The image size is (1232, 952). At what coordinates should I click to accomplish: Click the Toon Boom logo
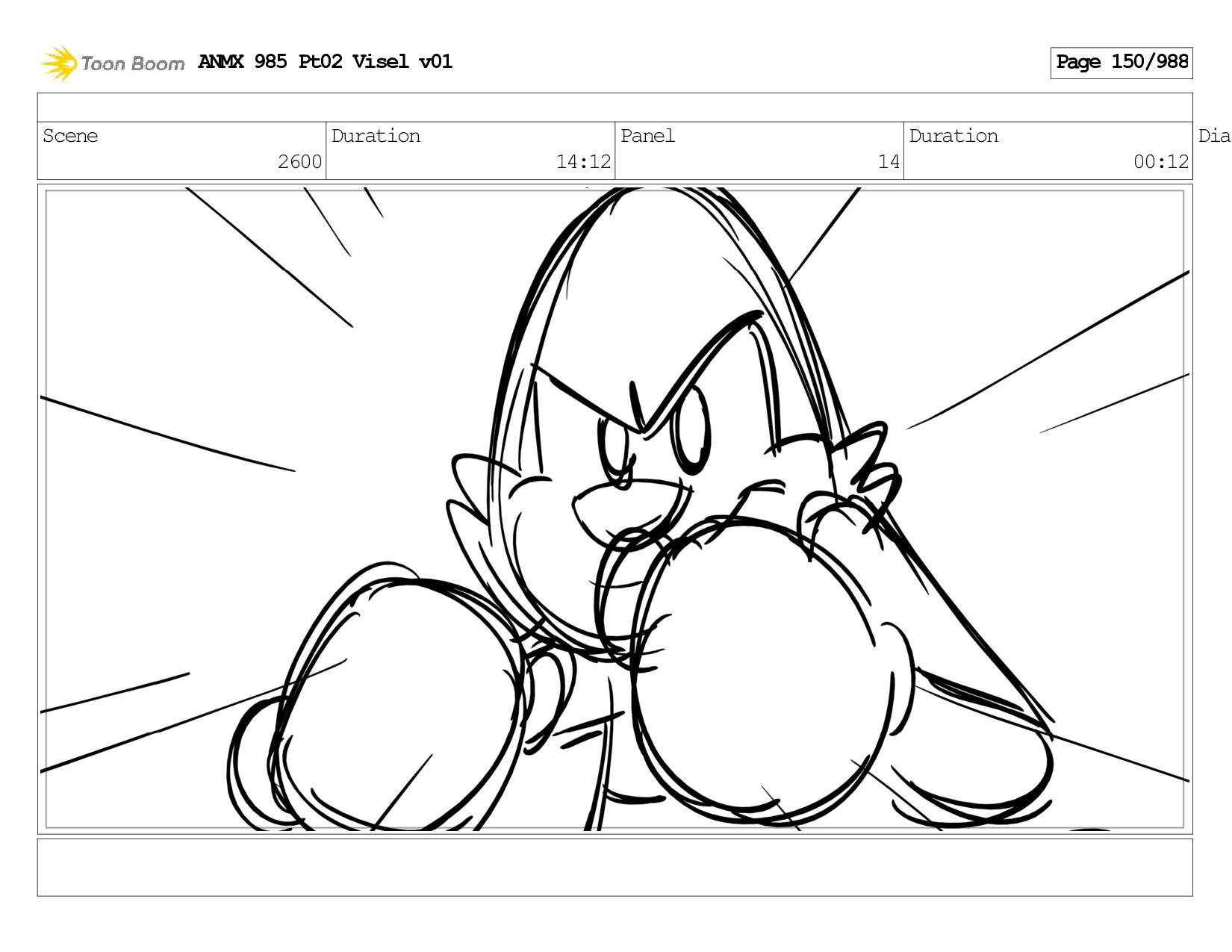112,63
